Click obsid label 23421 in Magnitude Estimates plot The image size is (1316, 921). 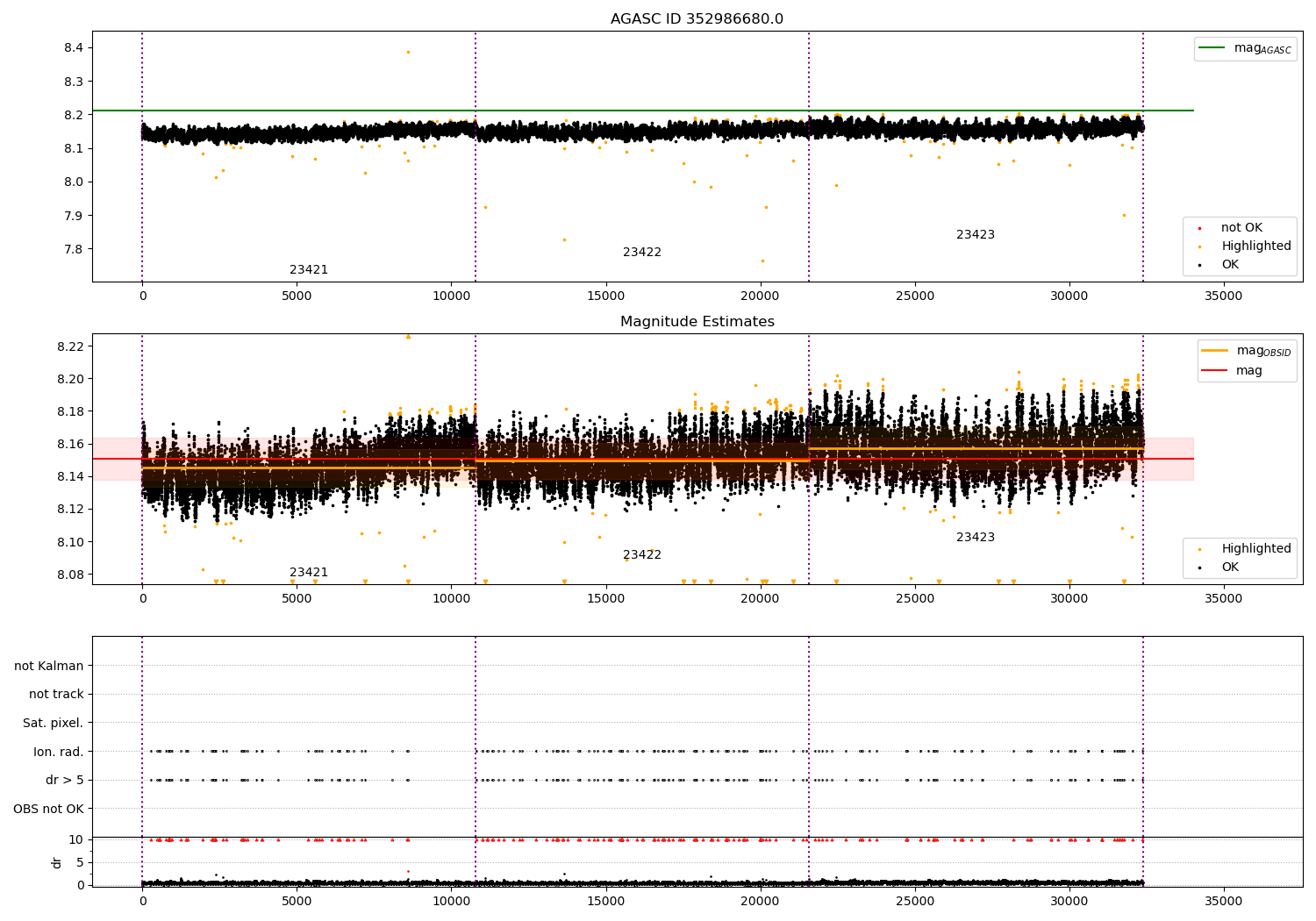(309, 573)
